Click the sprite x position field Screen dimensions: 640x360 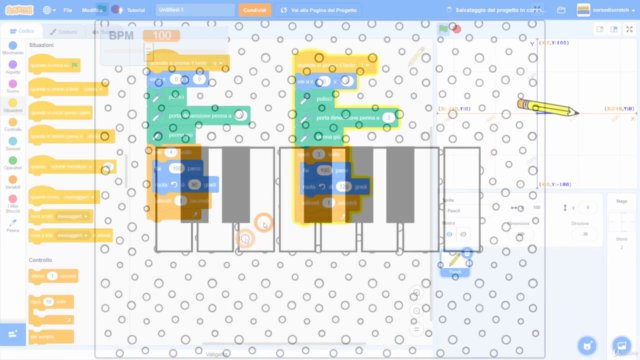[x=536, y=208]
